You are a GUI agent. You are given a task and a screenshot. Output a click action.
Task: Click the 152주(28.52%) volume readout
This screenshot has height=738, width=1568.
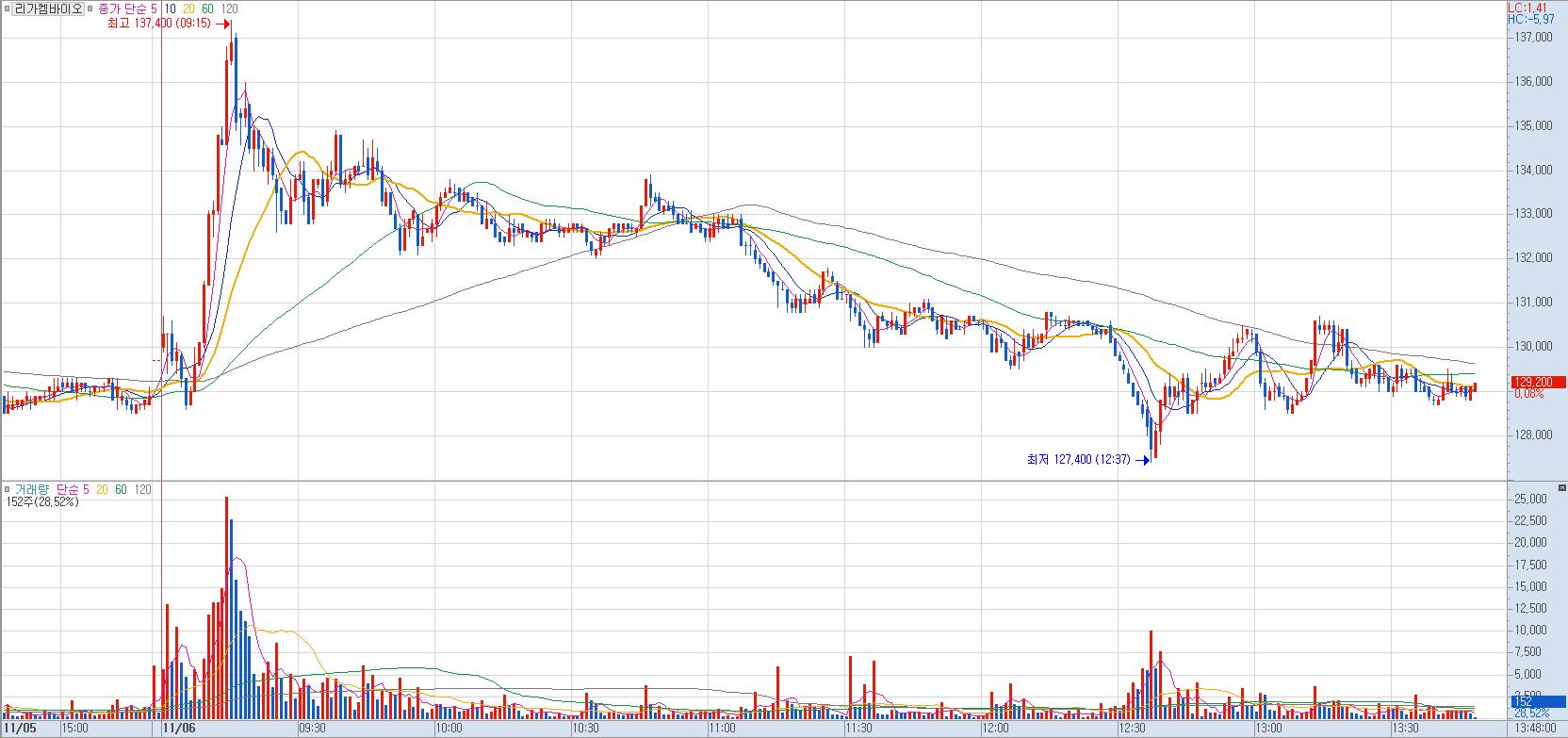(41, 502)
